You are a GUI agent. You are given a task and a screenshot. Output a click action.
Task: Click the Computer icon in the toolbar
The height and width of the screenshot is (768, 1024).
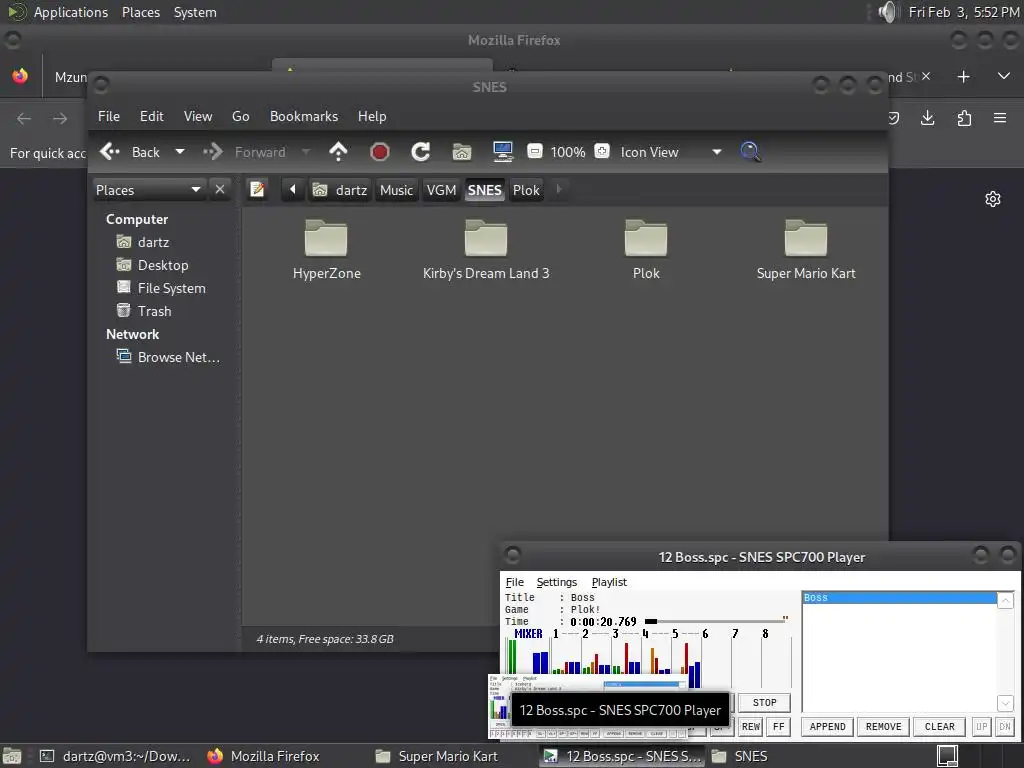tap(503, 152)
